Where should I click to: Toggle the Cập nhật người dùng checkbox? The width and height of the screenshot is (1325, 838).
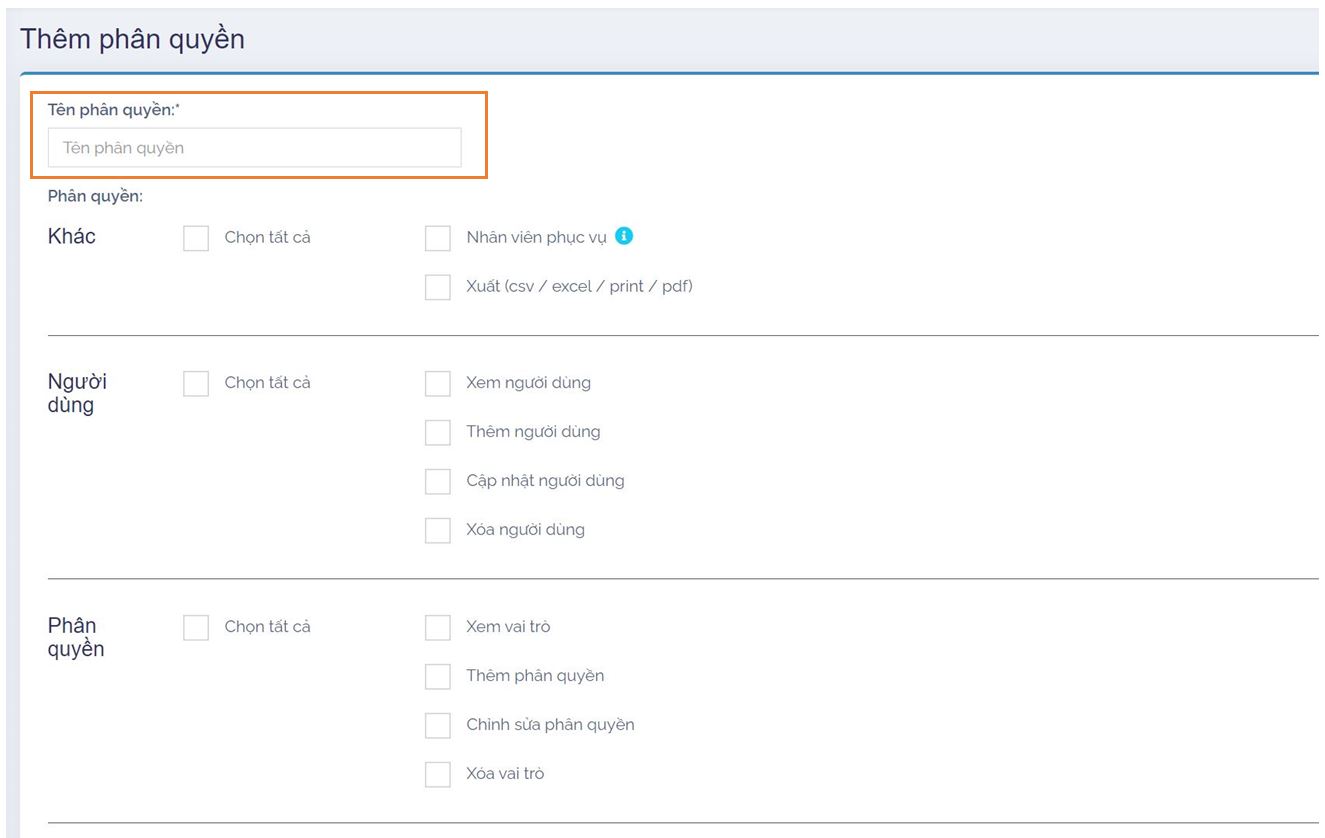438,481
